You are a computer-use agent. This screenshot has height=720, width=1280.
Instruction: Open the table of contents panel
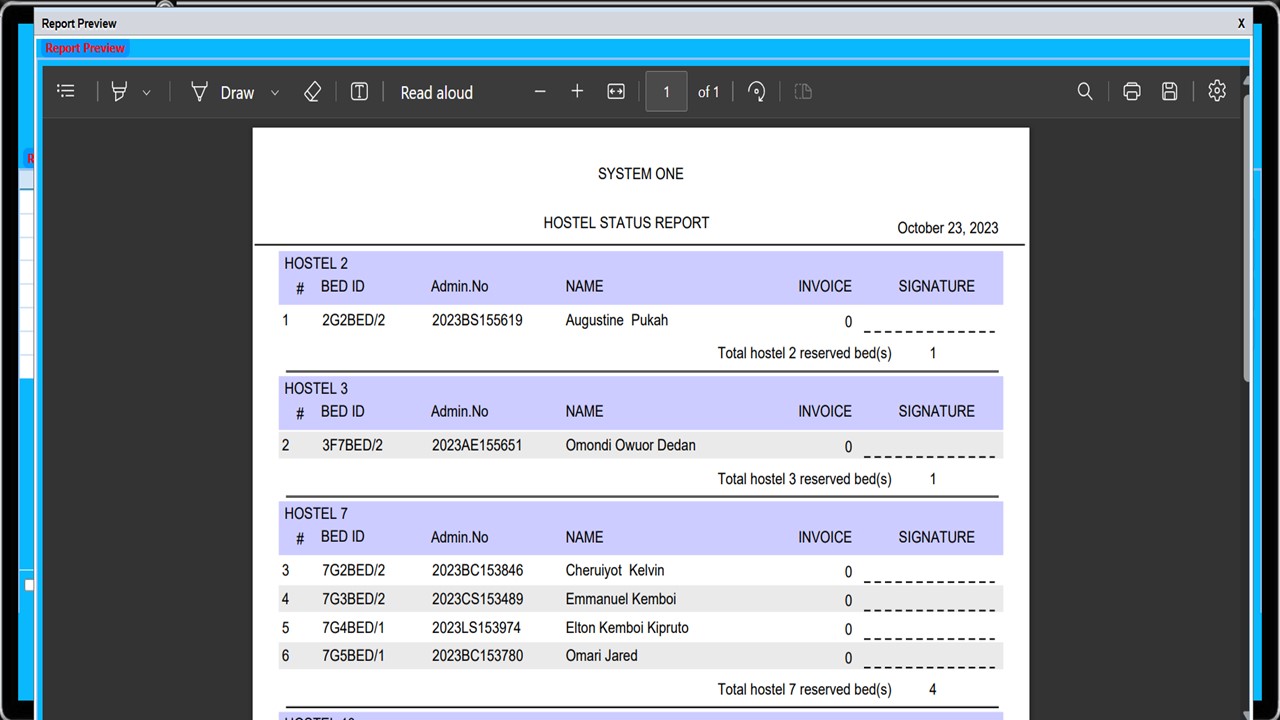point(66,92)
